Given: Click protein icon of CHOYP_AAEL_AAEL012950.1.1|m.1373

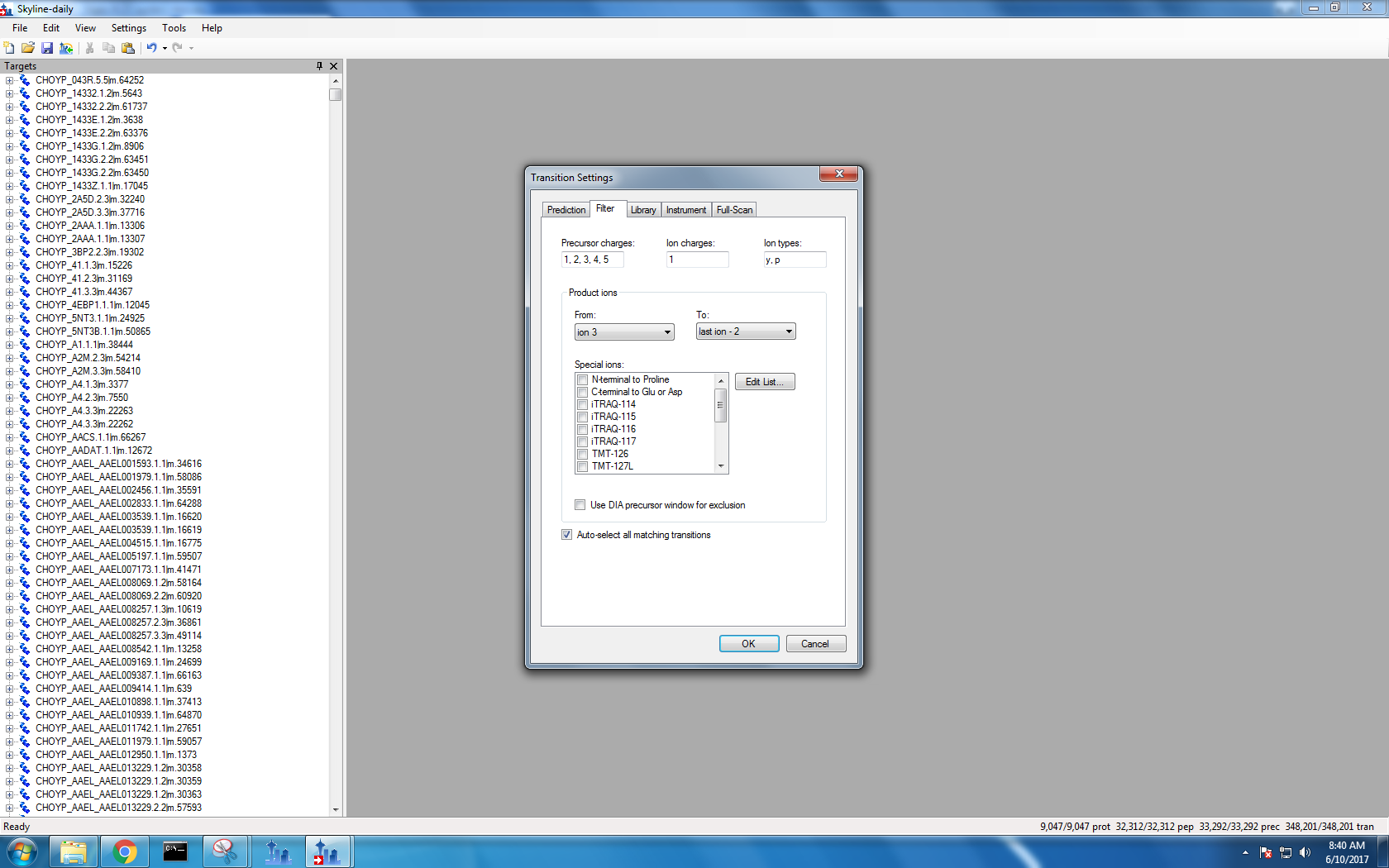Looking at the screenshot, I should [x=25, y=755].
